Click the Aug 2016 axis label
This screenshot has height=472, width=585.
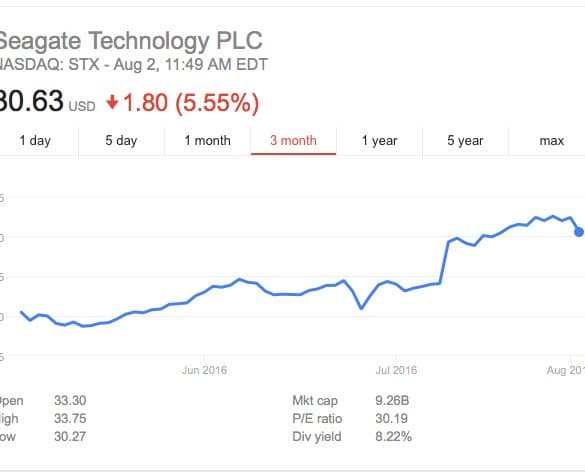tap(566, 370)
